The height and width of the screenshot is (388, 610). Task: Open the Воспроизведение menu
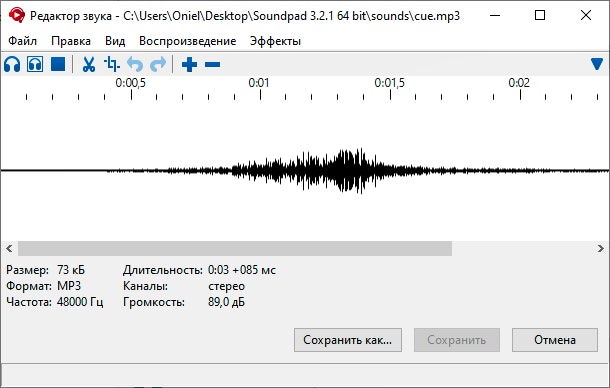coord(188,41)
